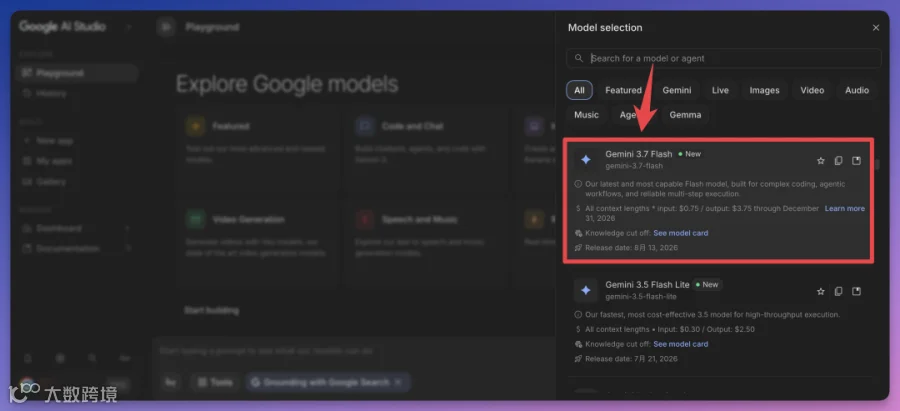Click the magnifier icon in the model search
900x411 pixels.
point(579,58)
